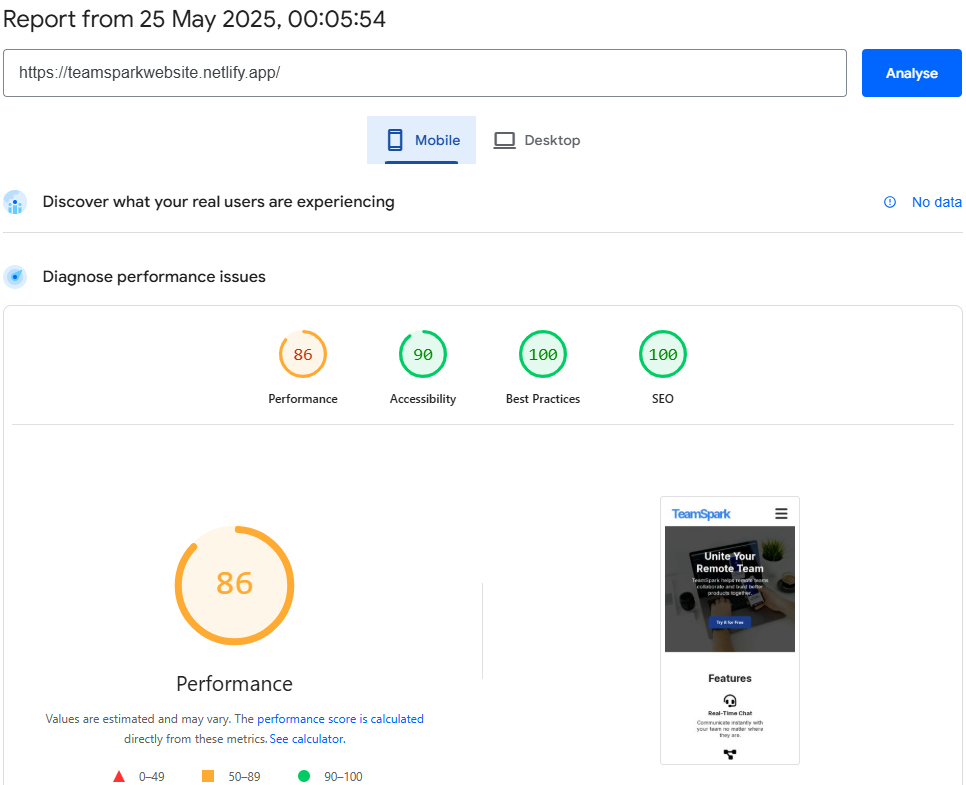Open the No data link
Image resolution: width=966 pixels, height=785 pixels.
click(936, 202)
